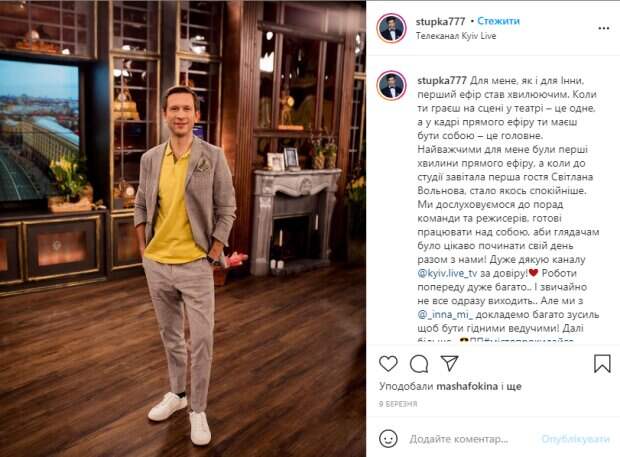The height and width of the screenshot is (457, 620).
Task: Follow stupka777 via Стежити link
Action: [498, 21]
